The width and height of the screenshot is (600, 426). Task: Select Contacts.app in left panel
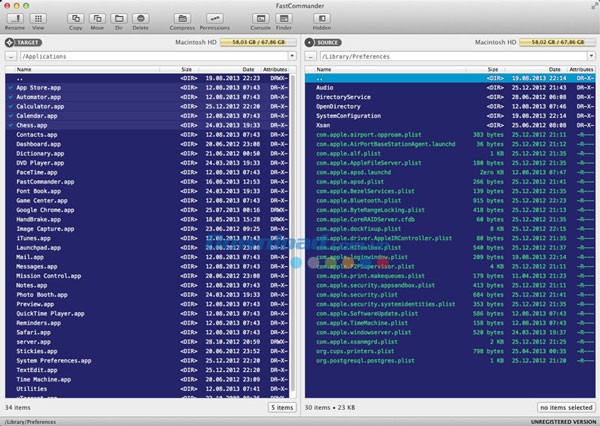click(x=147, y=135)
